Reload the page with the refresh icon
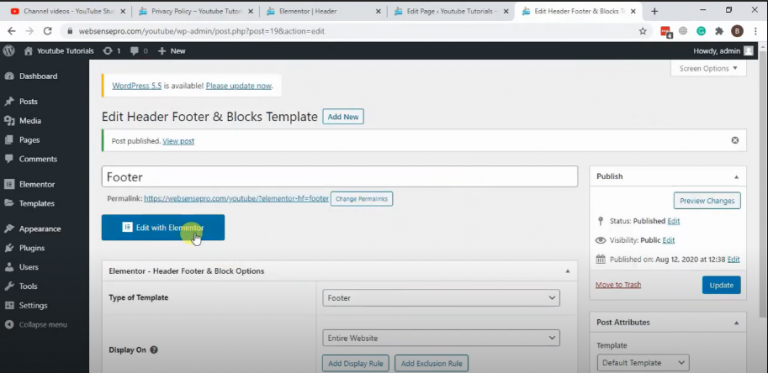This screenshot has height=373, width=768. click(x=48, y=31)
